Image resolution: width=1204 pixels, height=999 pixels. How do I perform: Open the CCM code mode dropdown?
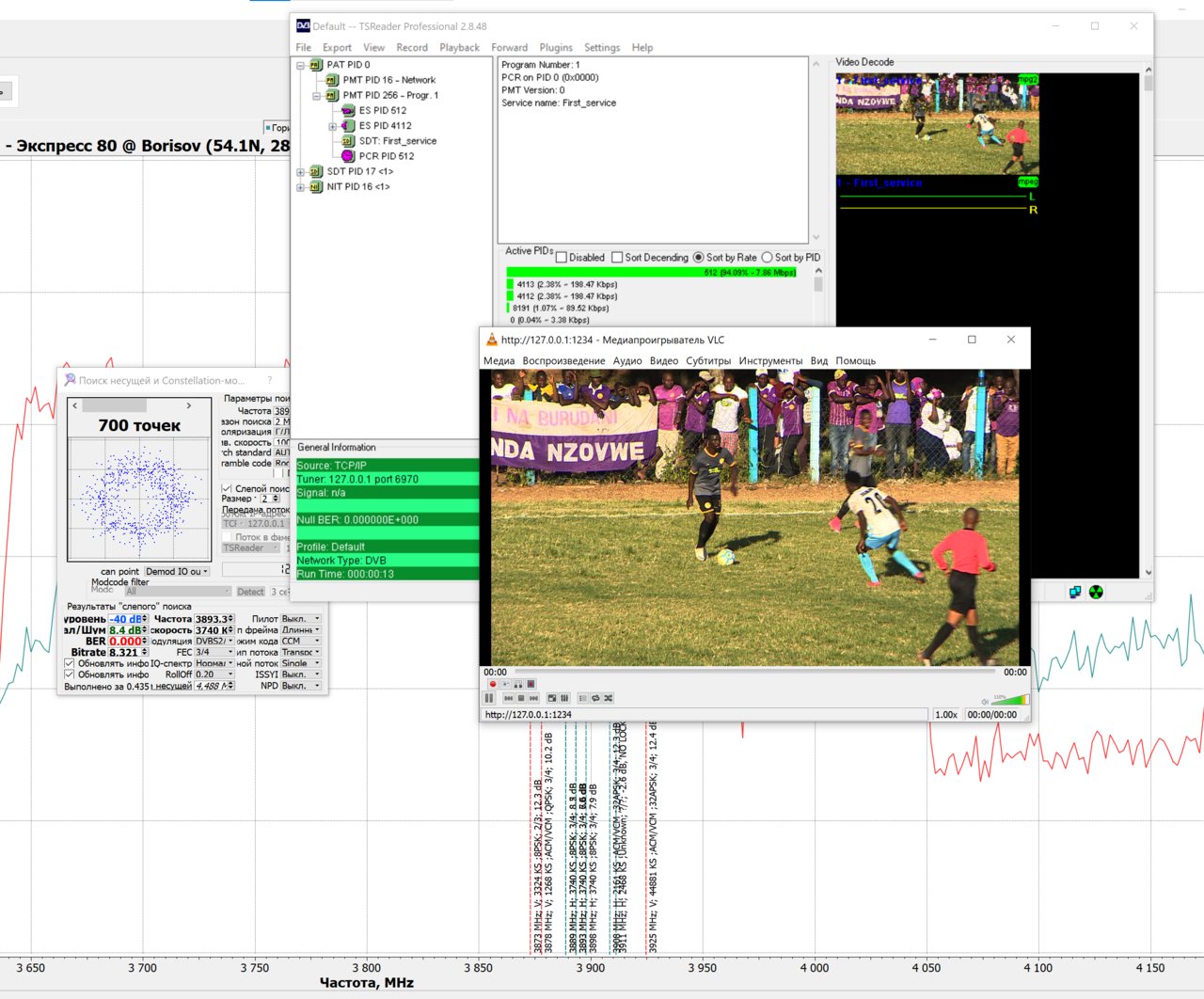tap(301, 642)
